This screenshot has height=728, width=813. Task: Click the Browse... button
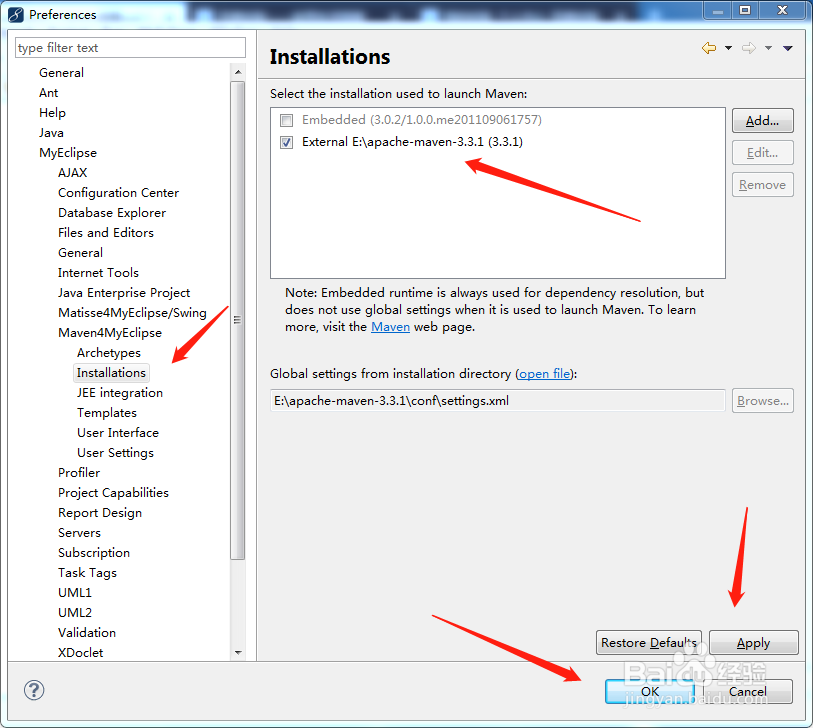pyautogui.click(x=763, y=401)
